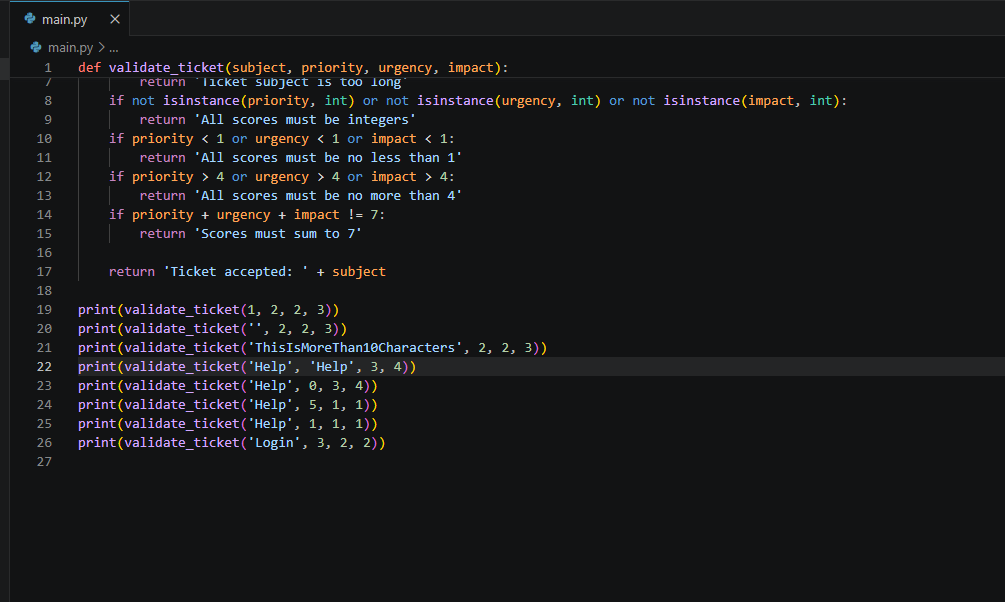Viewport: 1005px width, 602px height.
Task: Click the 'ThisIsMoreThan10Characters' string
Action: (355, 347)
